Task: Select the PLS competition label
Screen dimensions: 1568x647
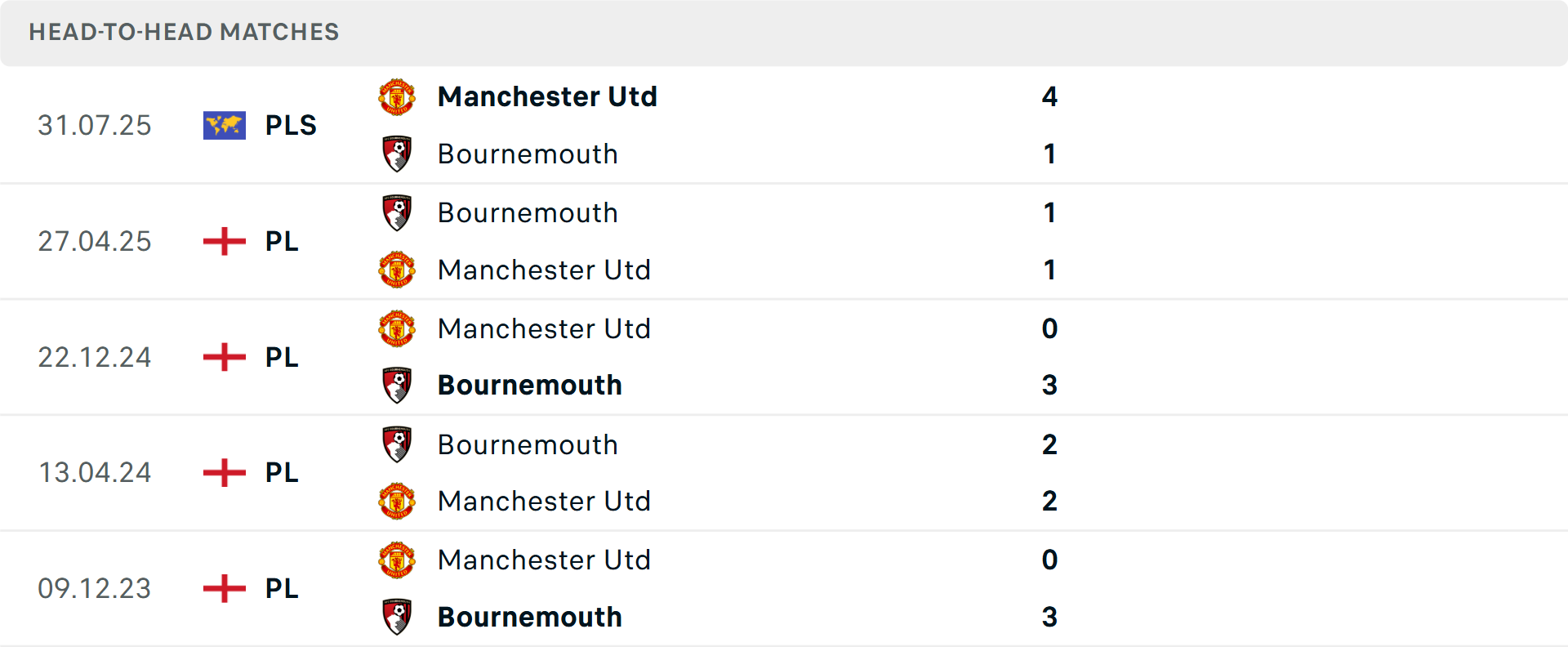Action: (291, 125)
